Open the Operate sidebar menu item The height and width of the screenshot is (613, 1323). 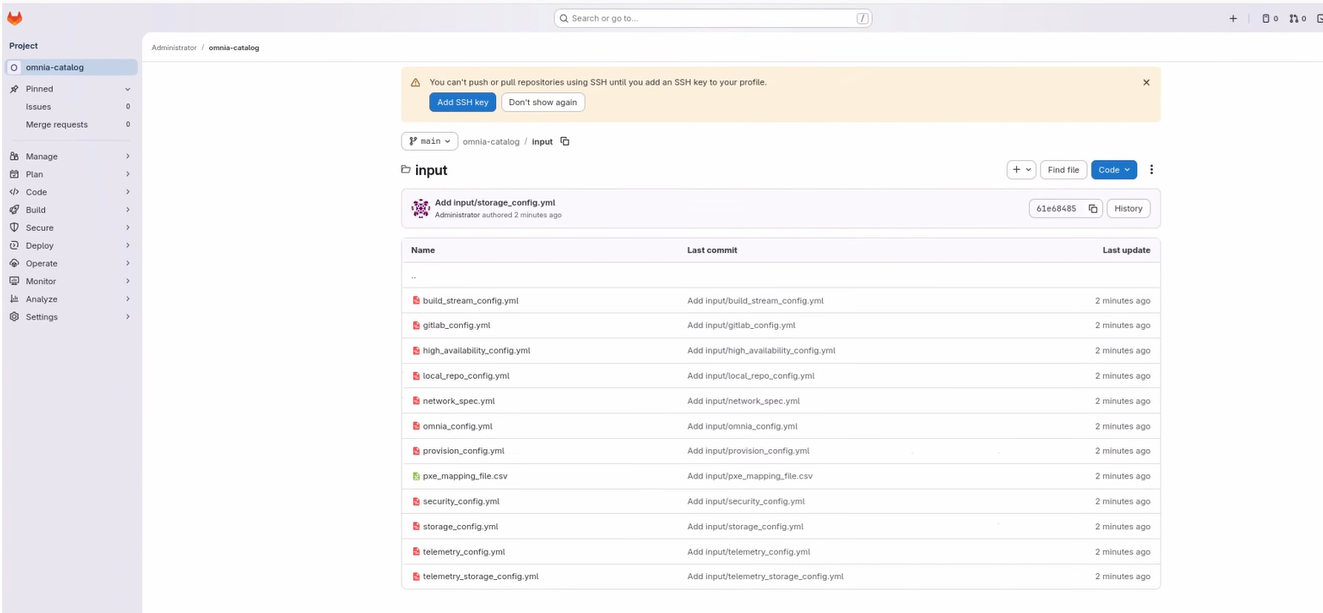[x=70, y=263]
